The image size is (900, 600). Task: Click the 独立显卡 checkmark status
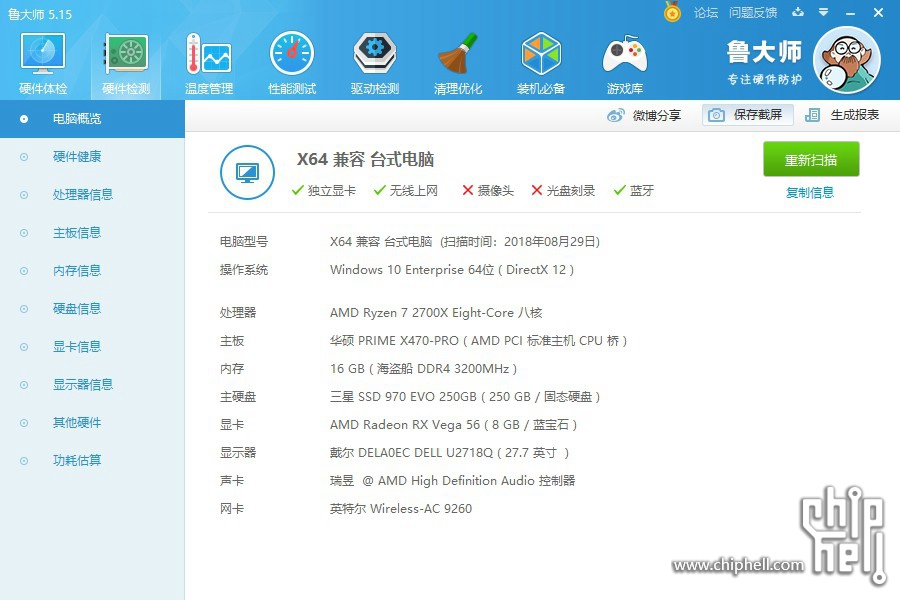click(x=324, y=191)
